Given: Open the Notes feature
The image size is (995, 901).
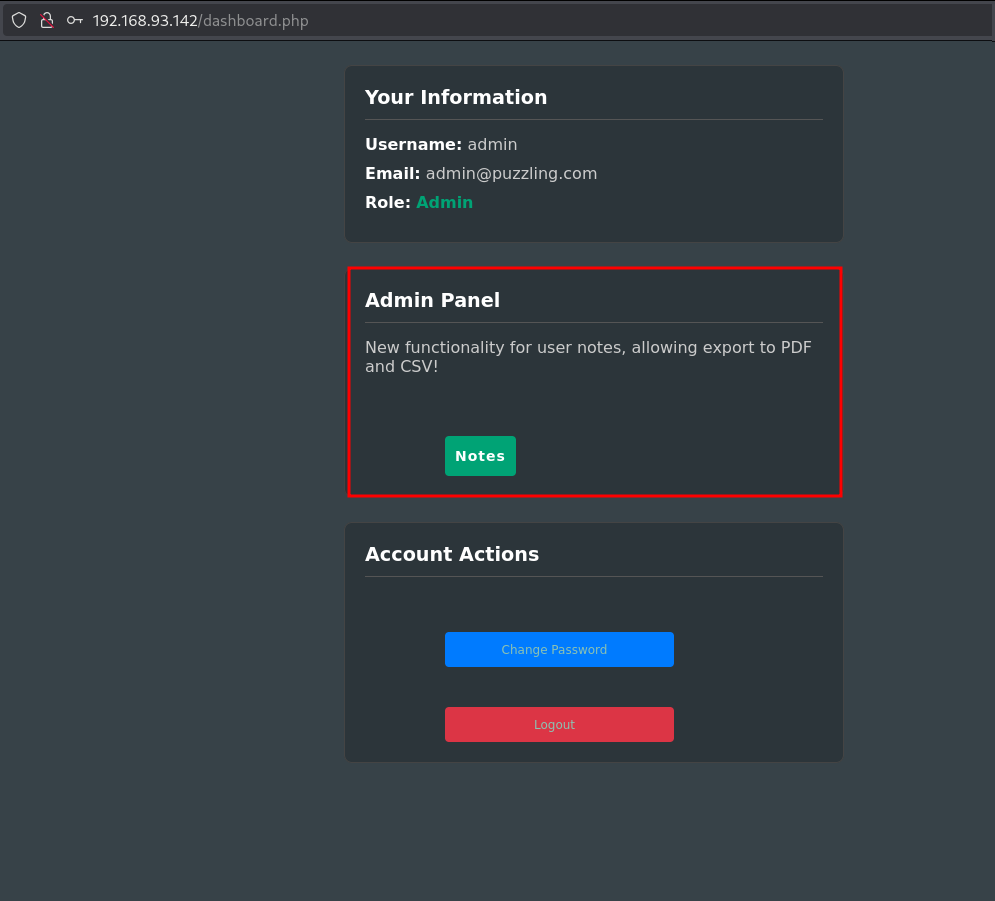Looking at the screenshot, I should tap(480, 456).
